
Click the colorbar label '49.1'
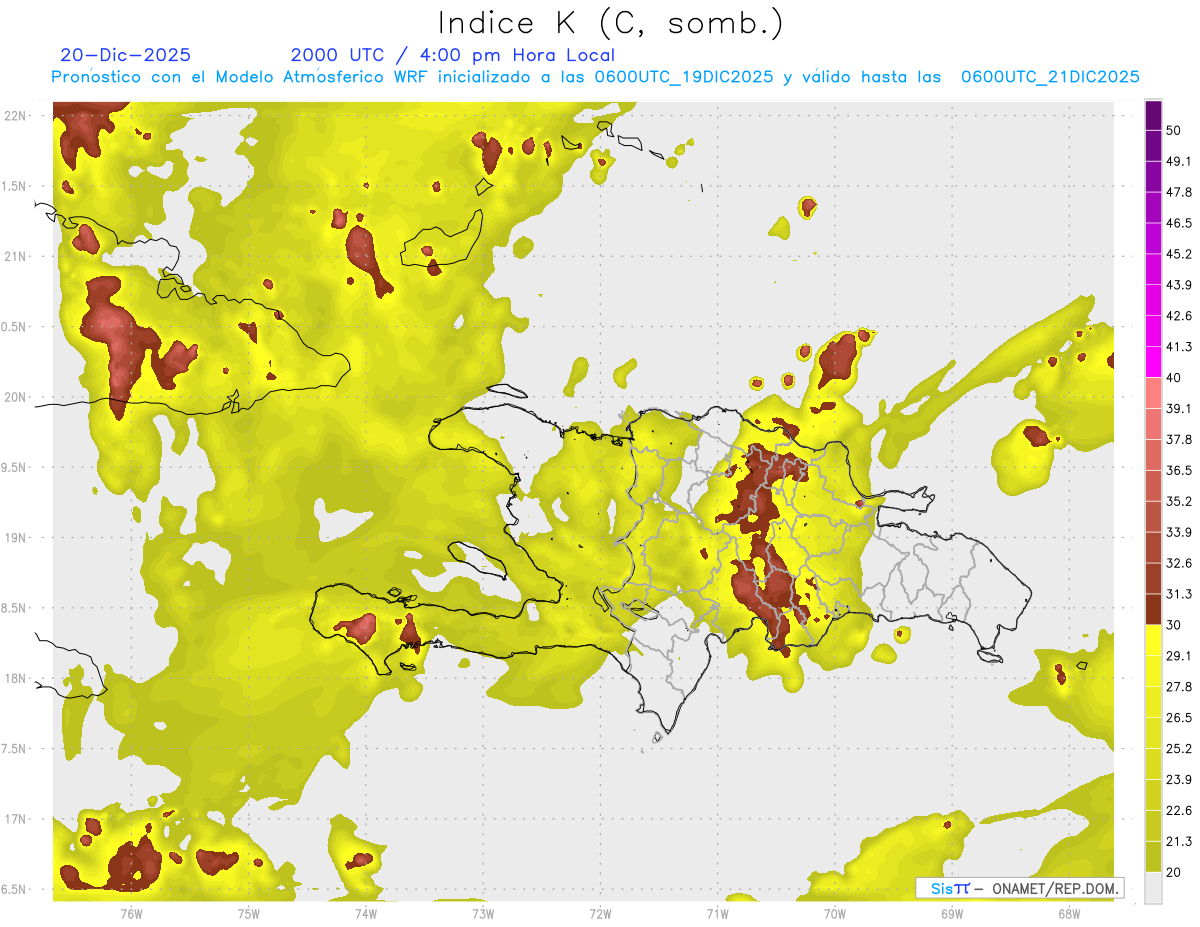(1178, 161)
